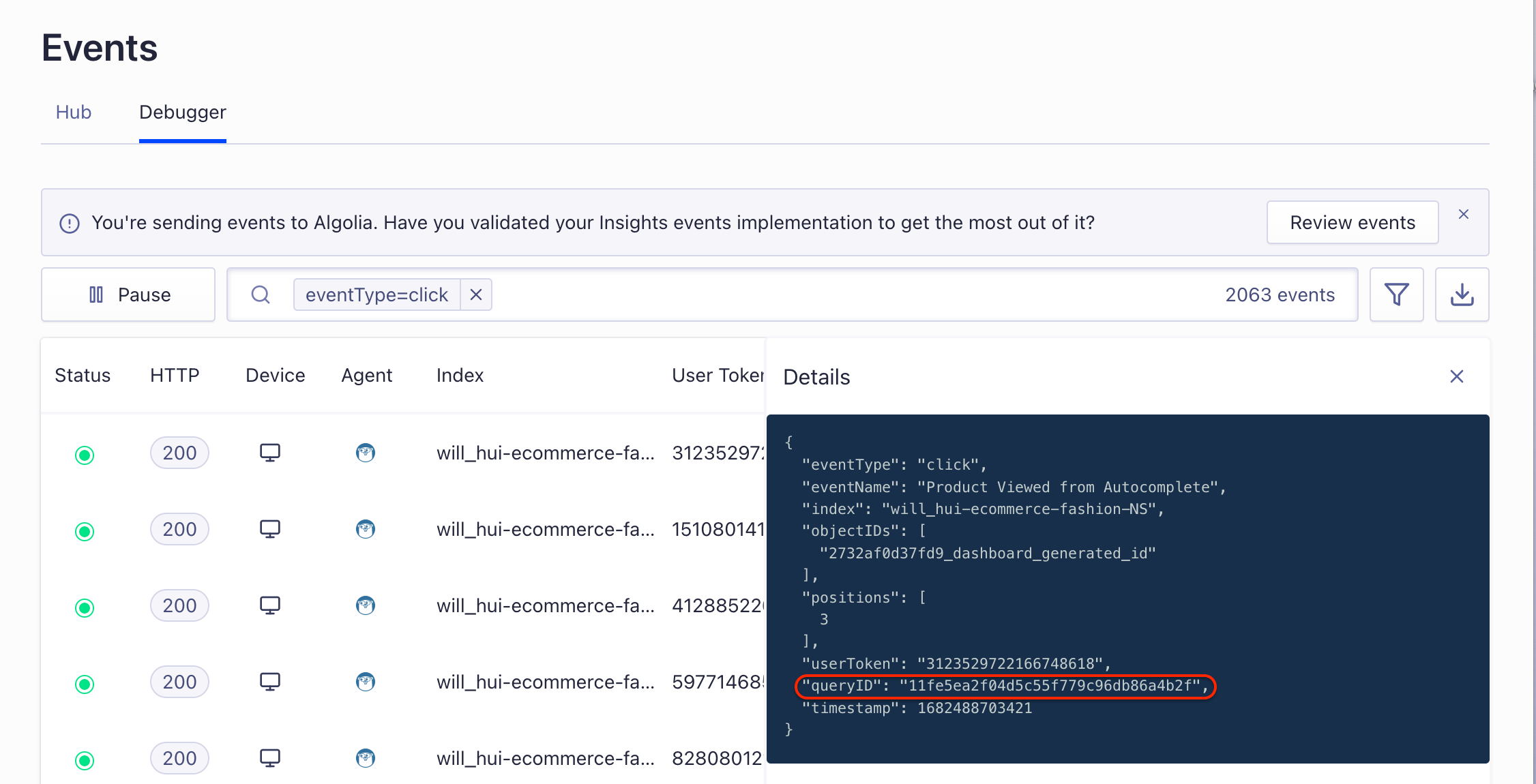Pause the live events stream

(x=128, y=295)
